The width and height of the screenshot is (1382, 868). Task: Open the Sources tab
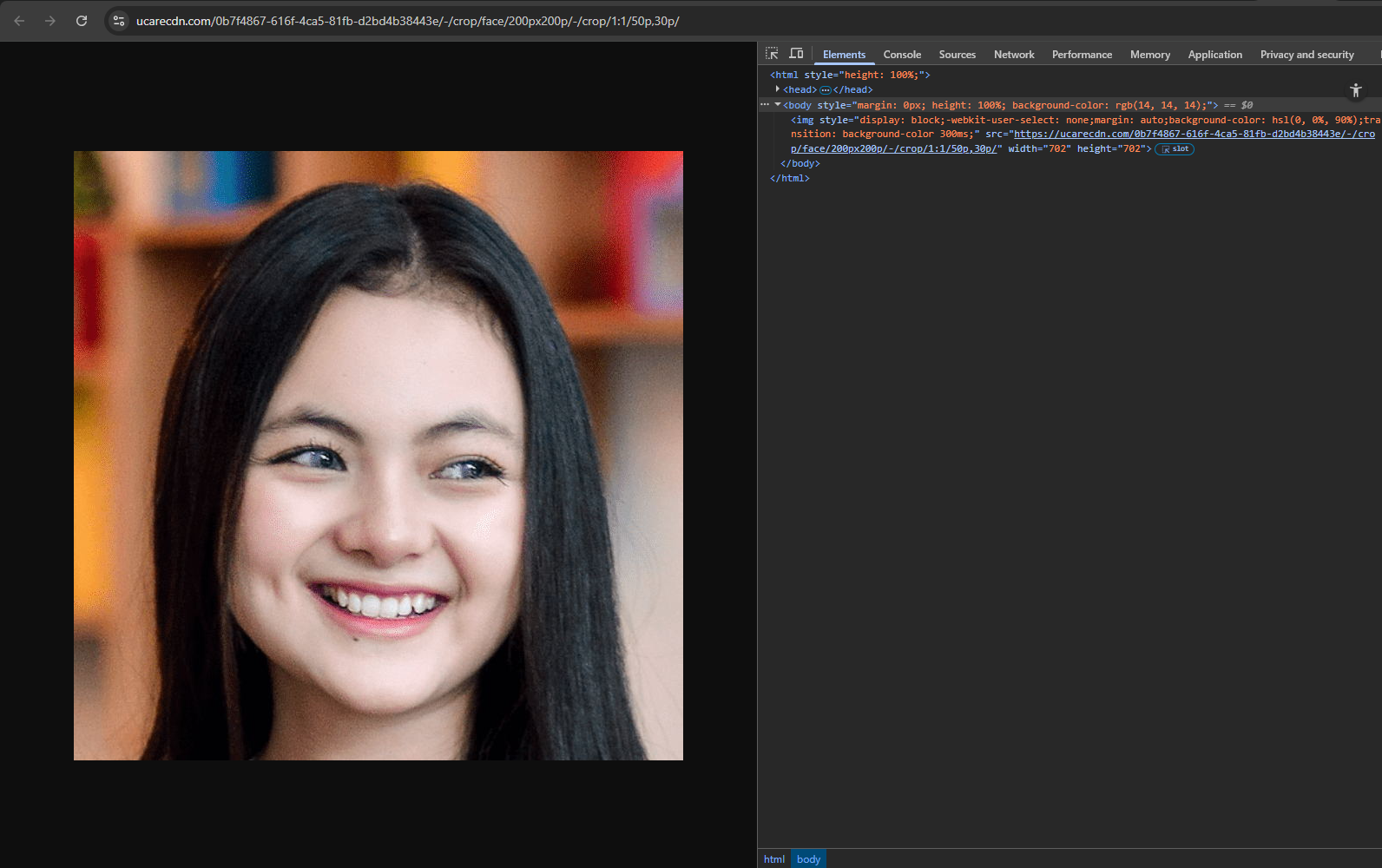(x=957, y=55)
